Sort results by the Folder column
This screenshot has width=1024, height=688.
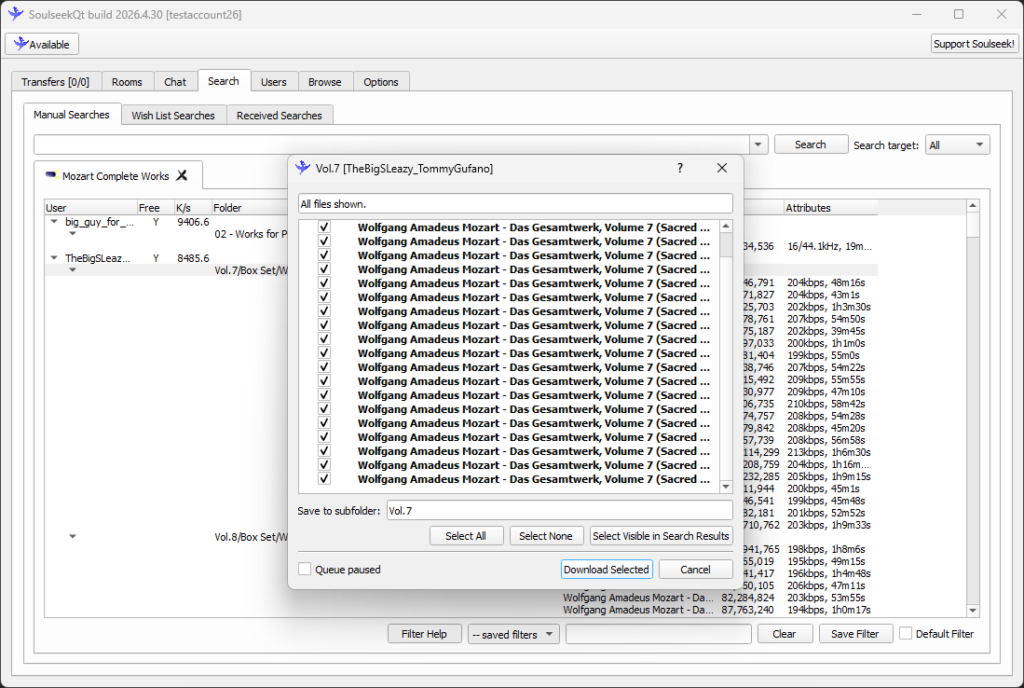point(249,208)
